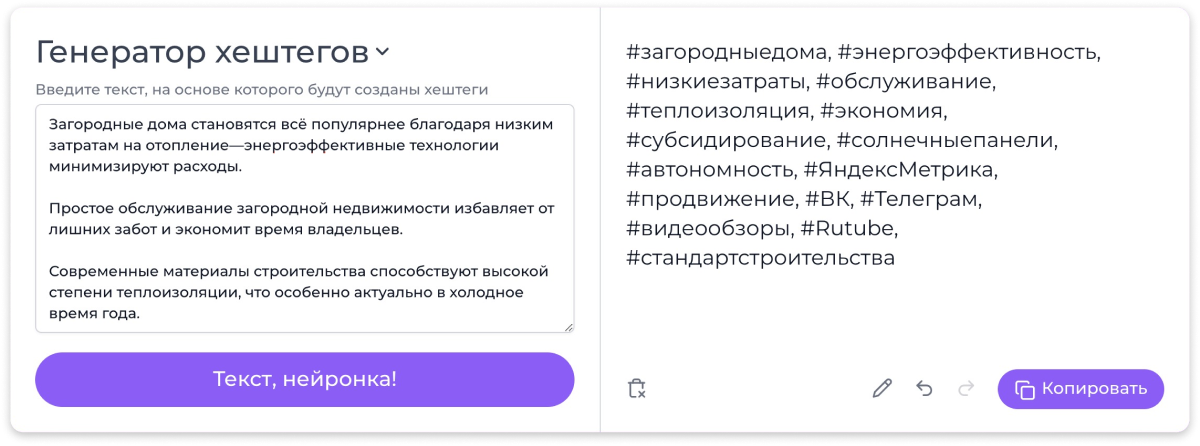Select the #стандартстроительства hashtag
The image size is (1200, 446).
[760, 258]
